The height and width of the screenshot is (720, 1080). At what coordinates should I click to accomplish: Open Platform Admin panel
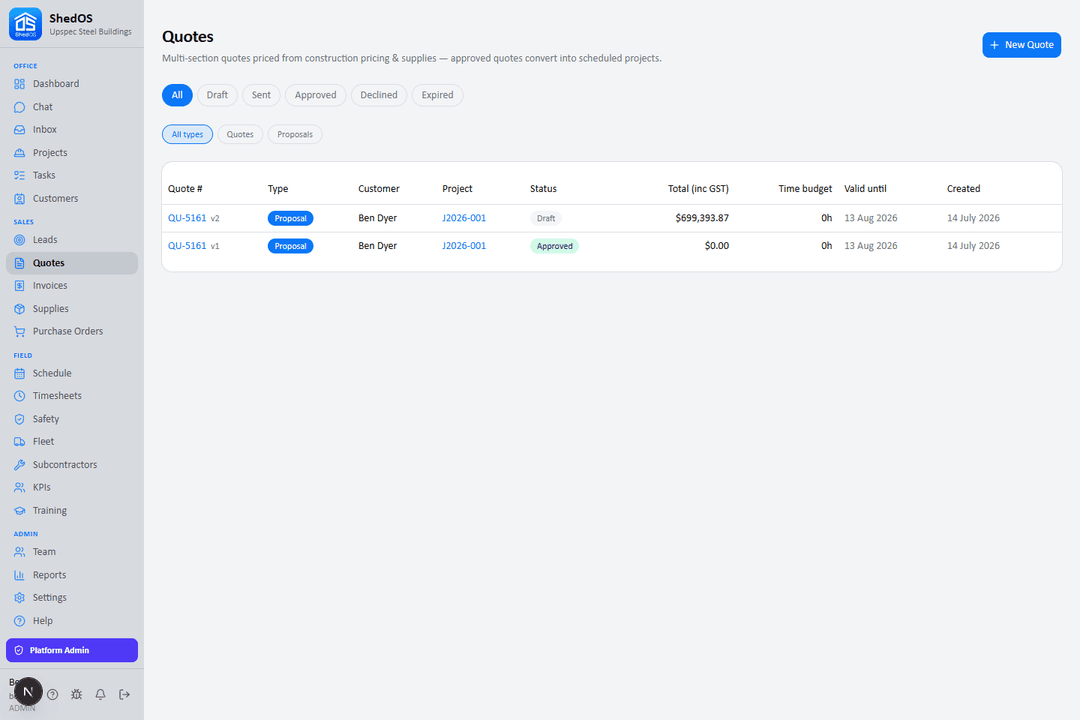pyautogui.click(x=72, y=650)
